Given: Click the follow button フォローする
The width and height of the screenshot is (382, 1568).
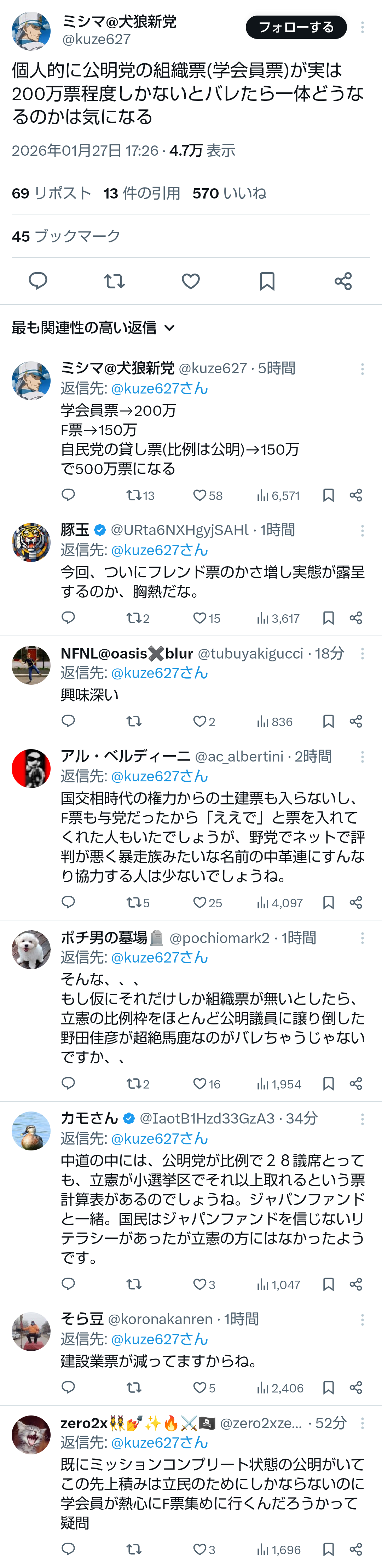Looking at the screenshot, I should 296,27.
